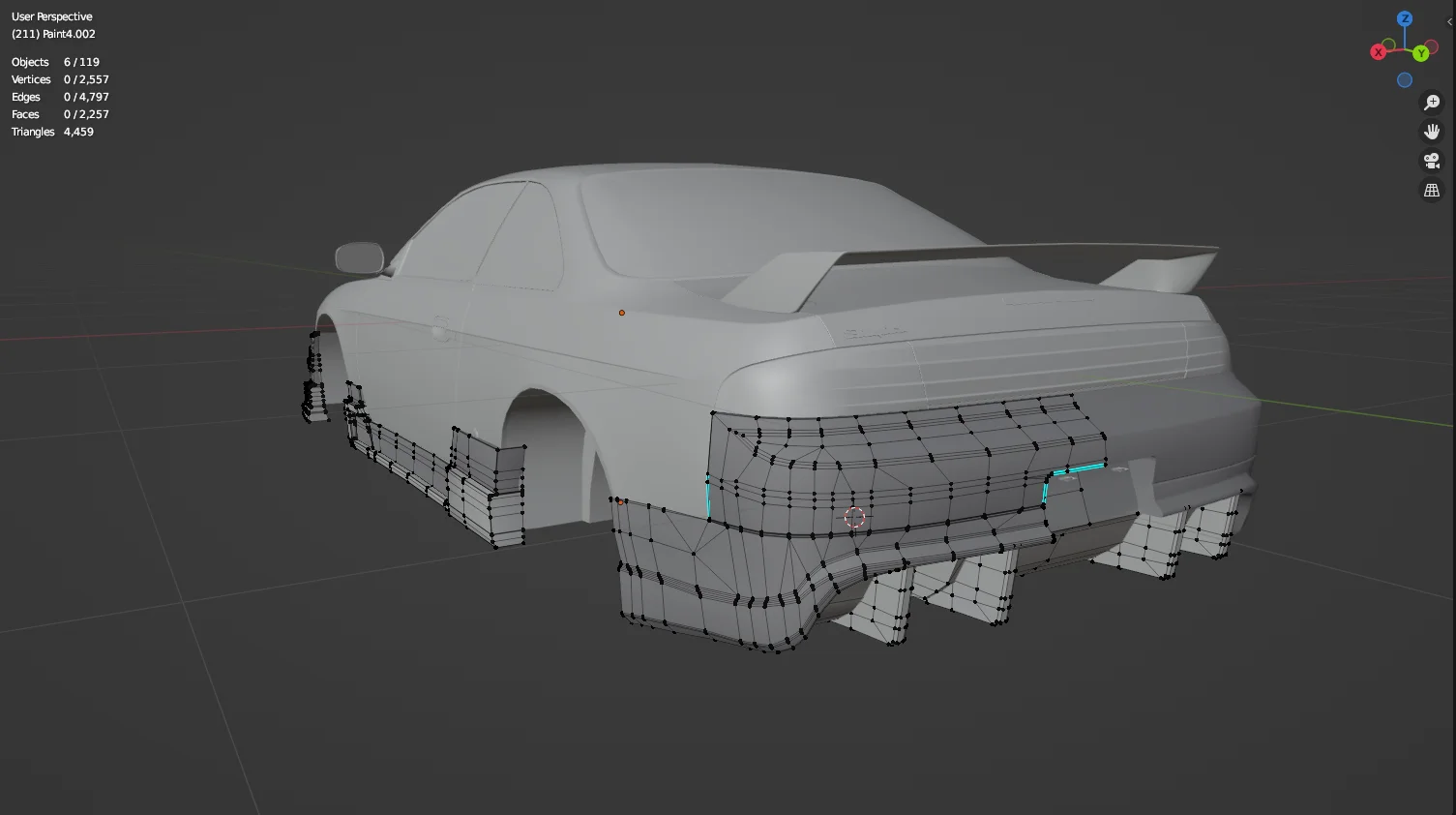The image size is (1456, 815).
Task: Toggle perspective/orthographic projection icon
Action: point(1432,190)
